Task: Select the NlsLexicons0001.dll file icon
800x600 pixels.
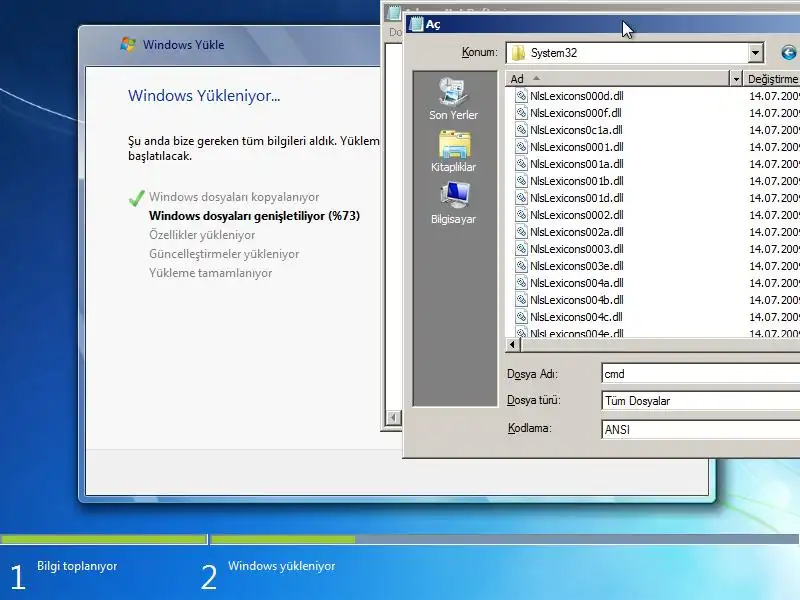Action: click(x=521, y=146)
